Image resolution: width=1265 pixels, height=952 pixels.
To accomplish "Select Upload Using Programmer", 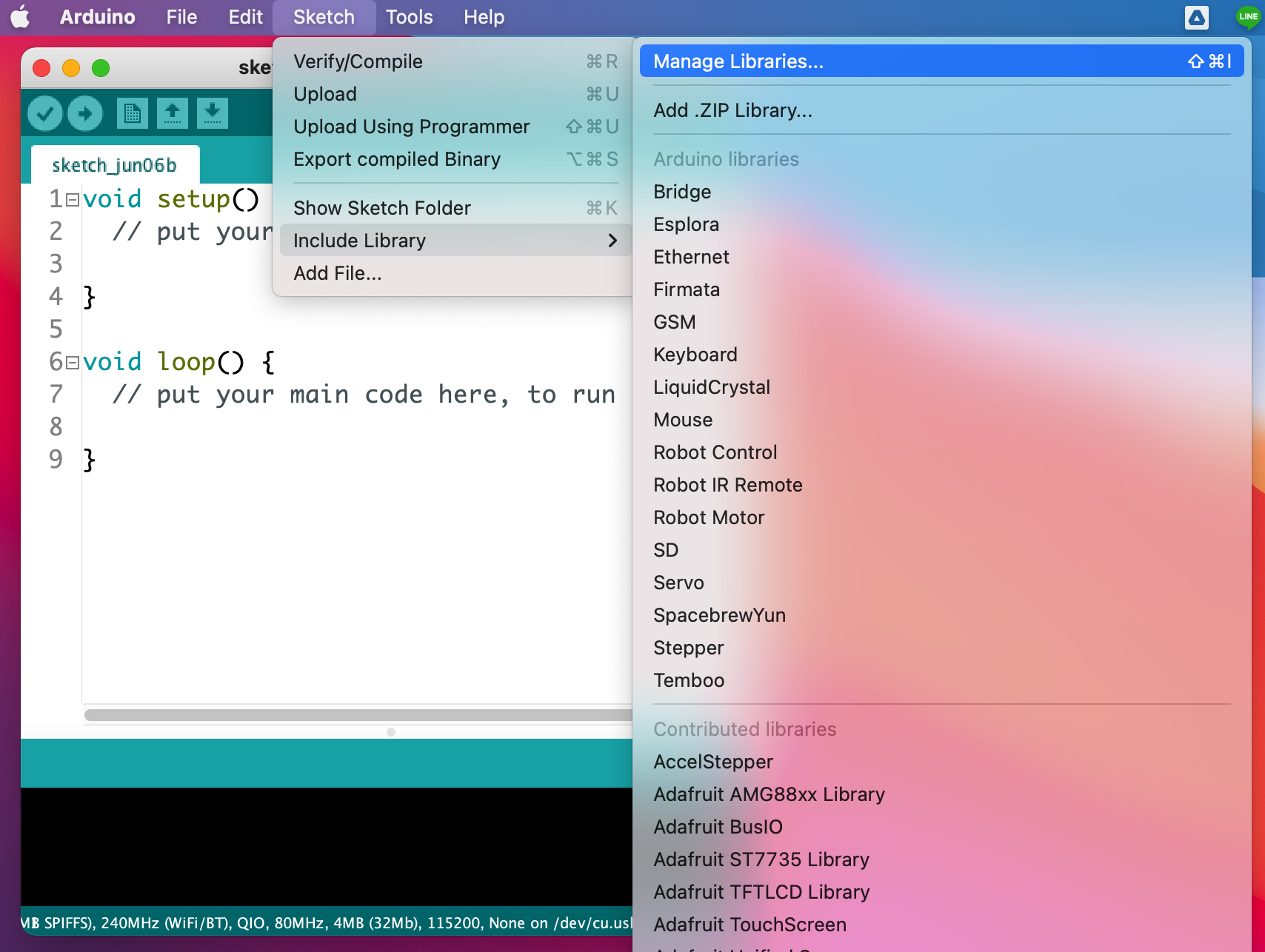I will point(455,127).
